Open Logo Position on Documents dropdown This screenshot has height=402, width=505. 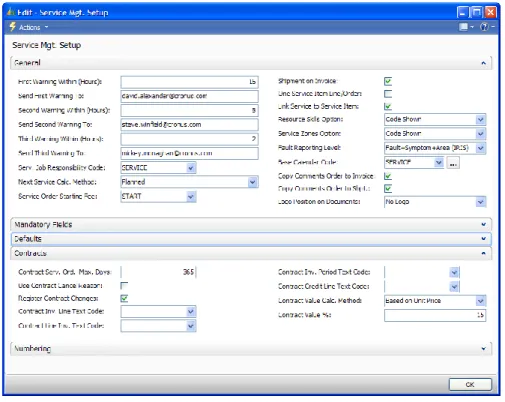(480, 202)
